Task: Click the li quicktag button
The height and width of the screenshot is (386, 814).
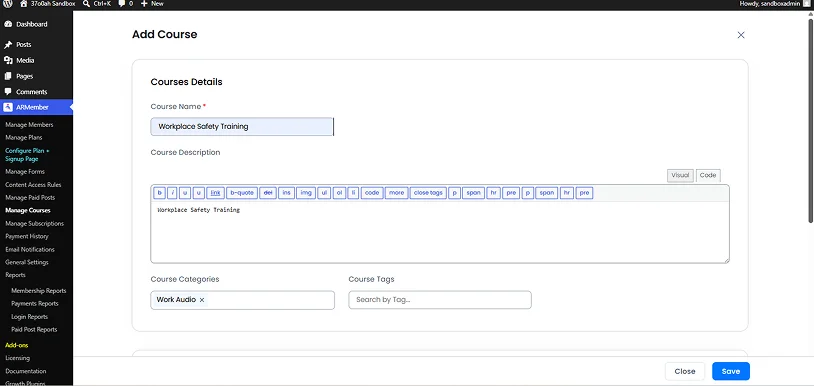Action: [x=354, y=193]
